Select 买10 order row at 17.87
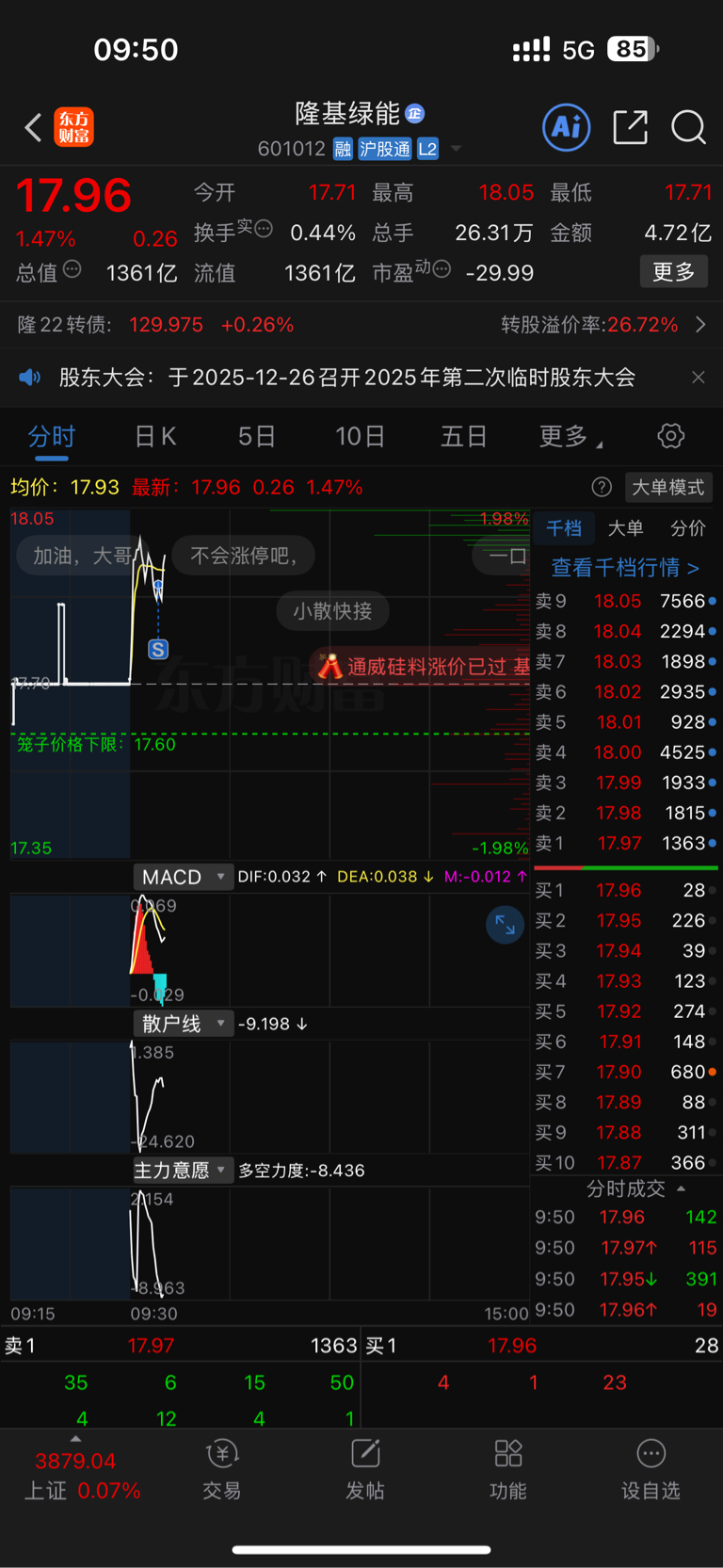The image size is (723, 1568). tap(625, 1162)
